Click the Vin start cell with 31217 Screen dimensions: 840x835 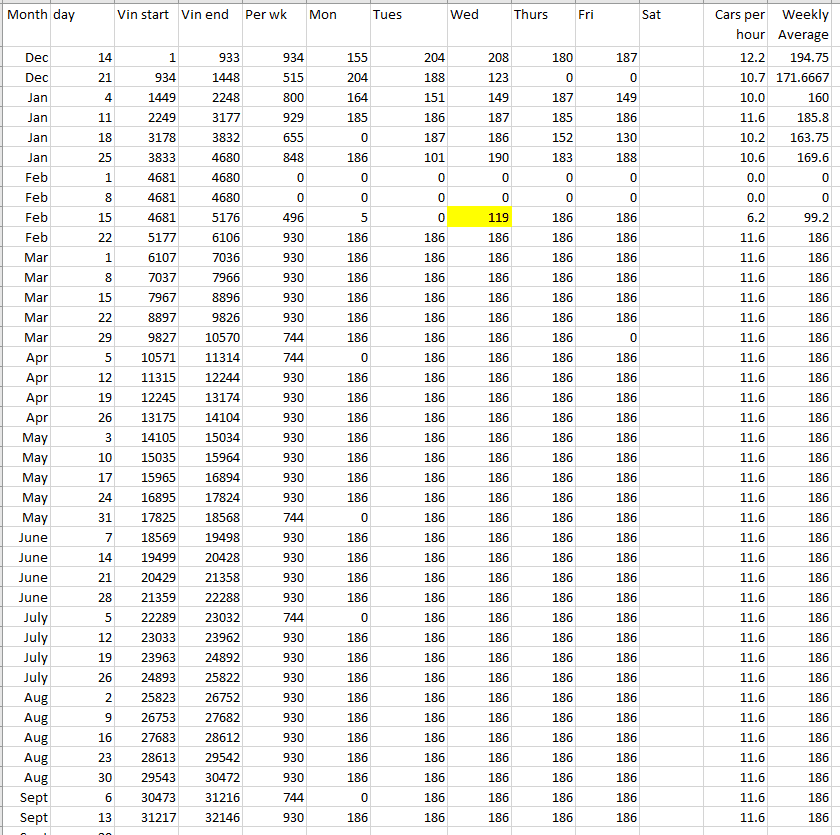click(x=146, y=817)
